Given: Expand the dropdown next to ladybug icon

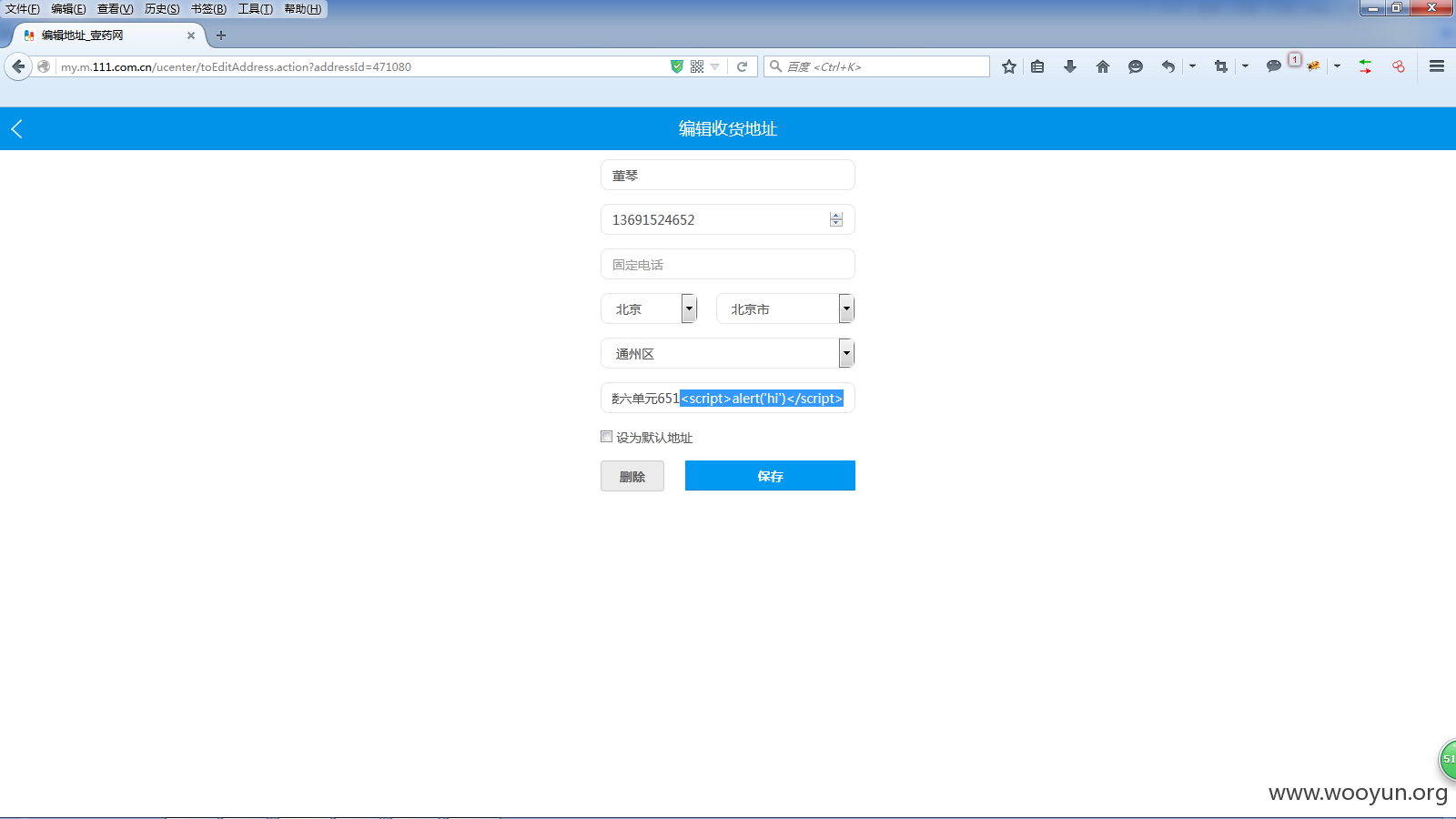Looking at the screenshot, I should coord(1337,66).
